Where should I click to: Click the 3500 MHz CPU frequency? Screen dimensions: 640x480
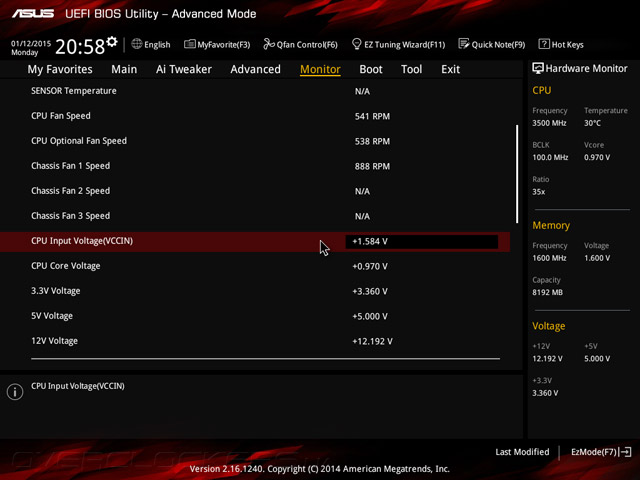tap(549, 123)
